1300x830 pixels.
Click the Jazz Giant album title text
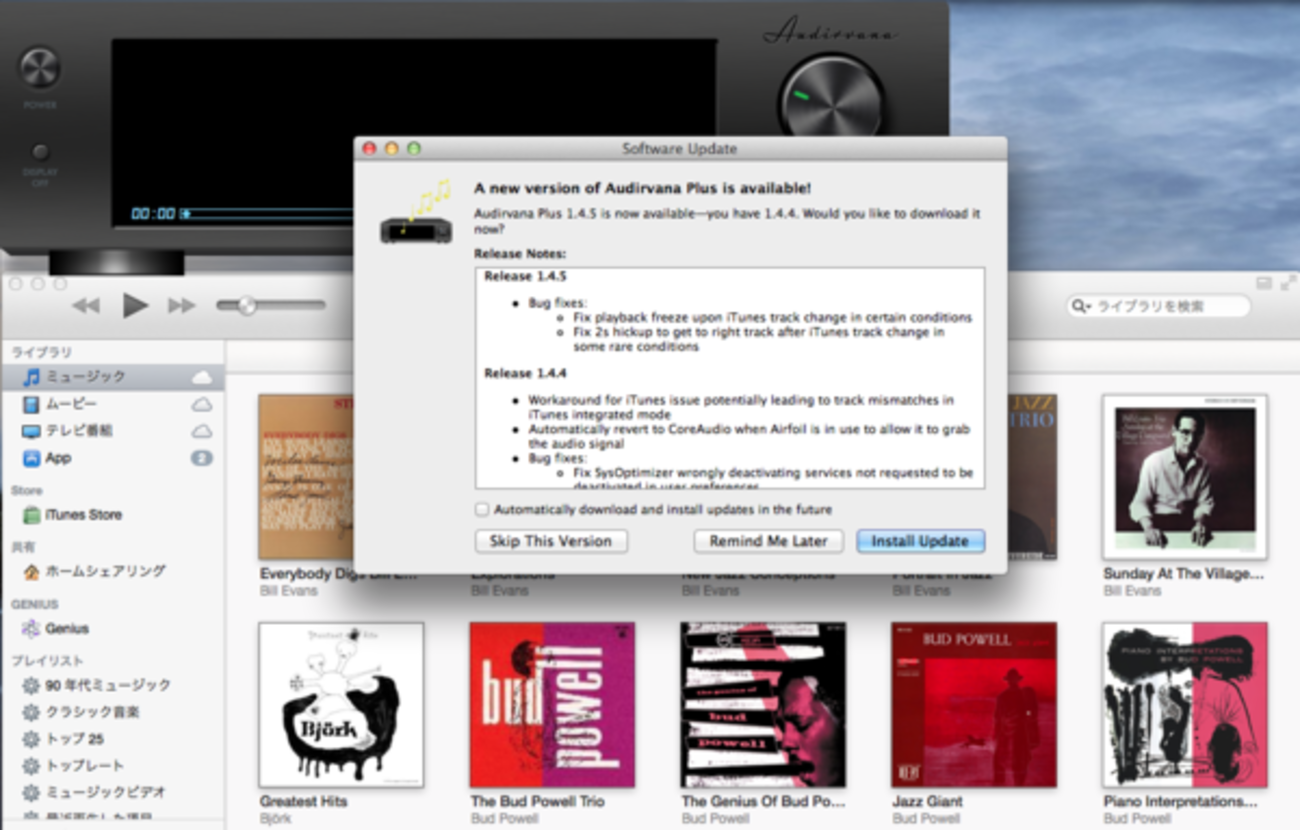click(x=928, y=802)
